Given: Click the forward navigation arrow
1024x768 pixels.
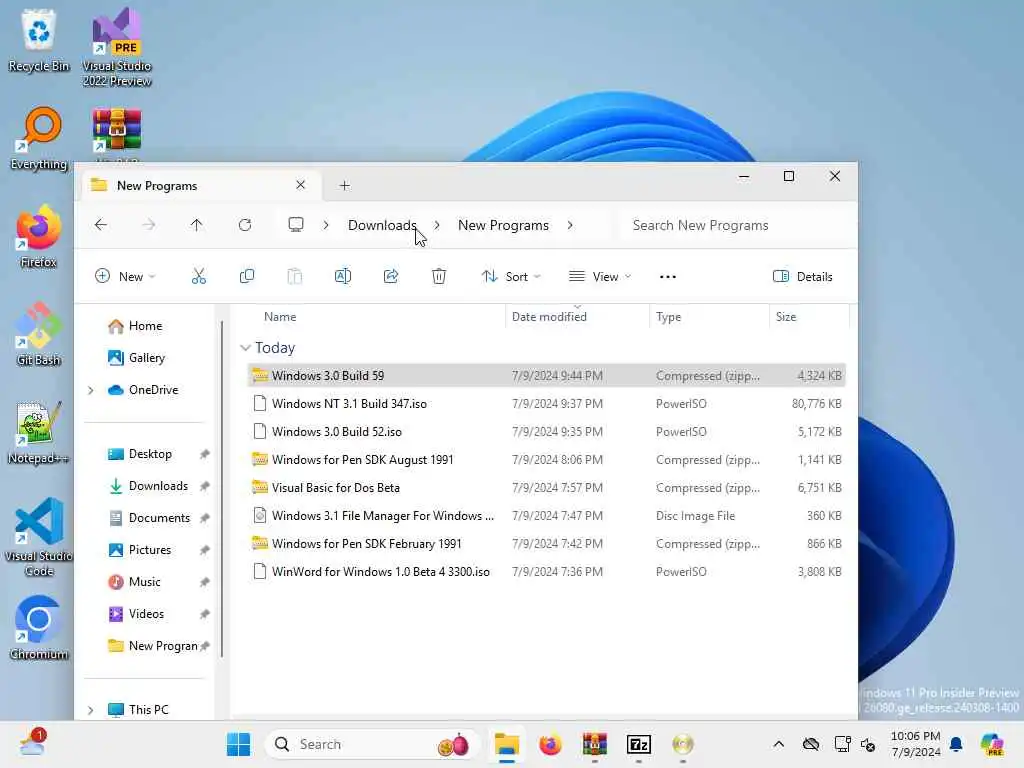Looking at the screenshot, I should pos(149,225).
